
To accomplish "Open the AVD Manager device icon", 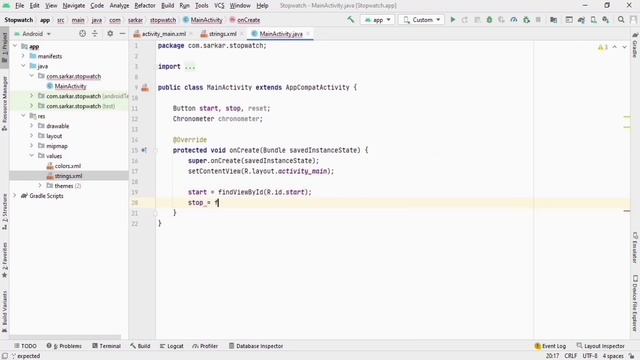I will click(593, 20).
